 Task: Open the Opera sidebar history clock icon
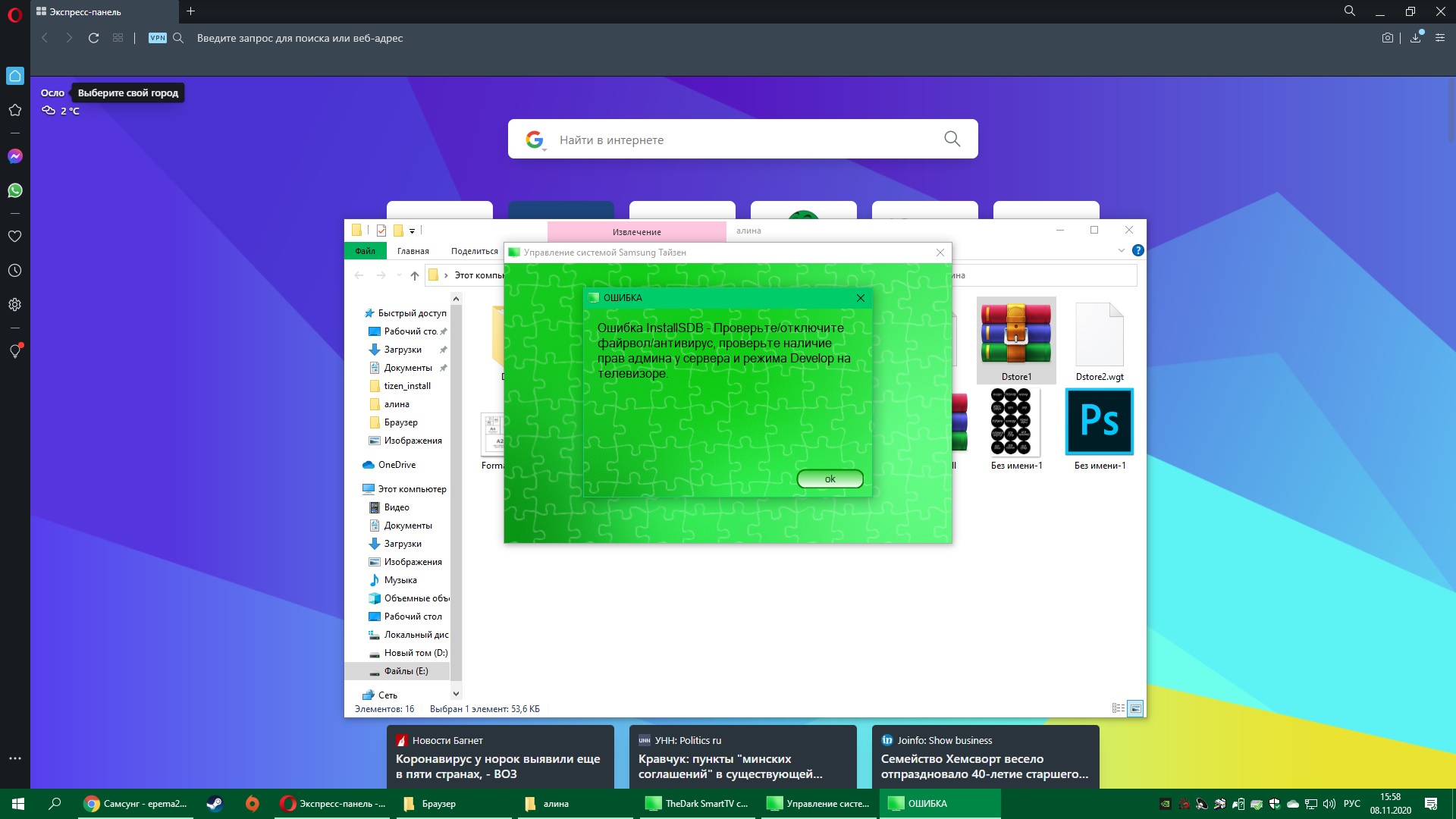(x=15, y=271)
